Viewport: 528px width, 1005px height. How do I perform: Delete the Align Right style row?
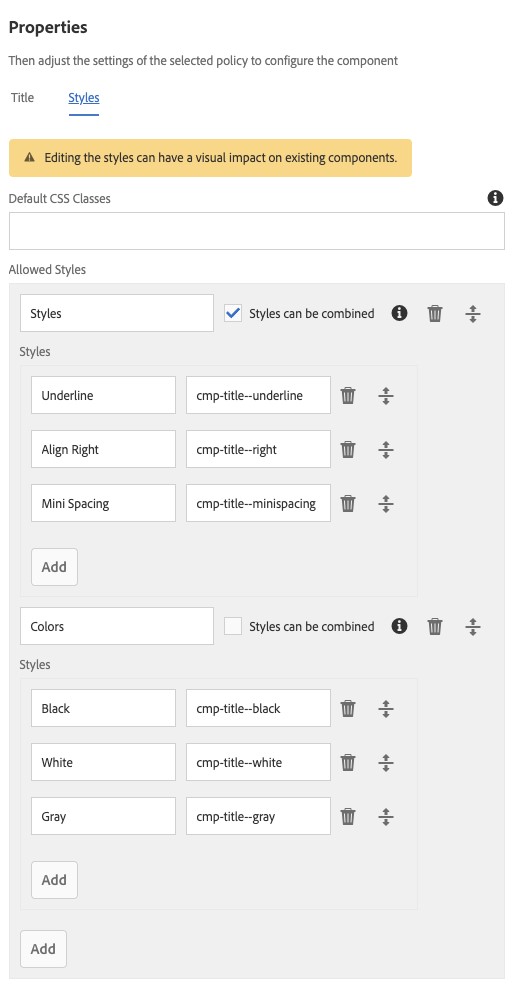coord(348,449)
